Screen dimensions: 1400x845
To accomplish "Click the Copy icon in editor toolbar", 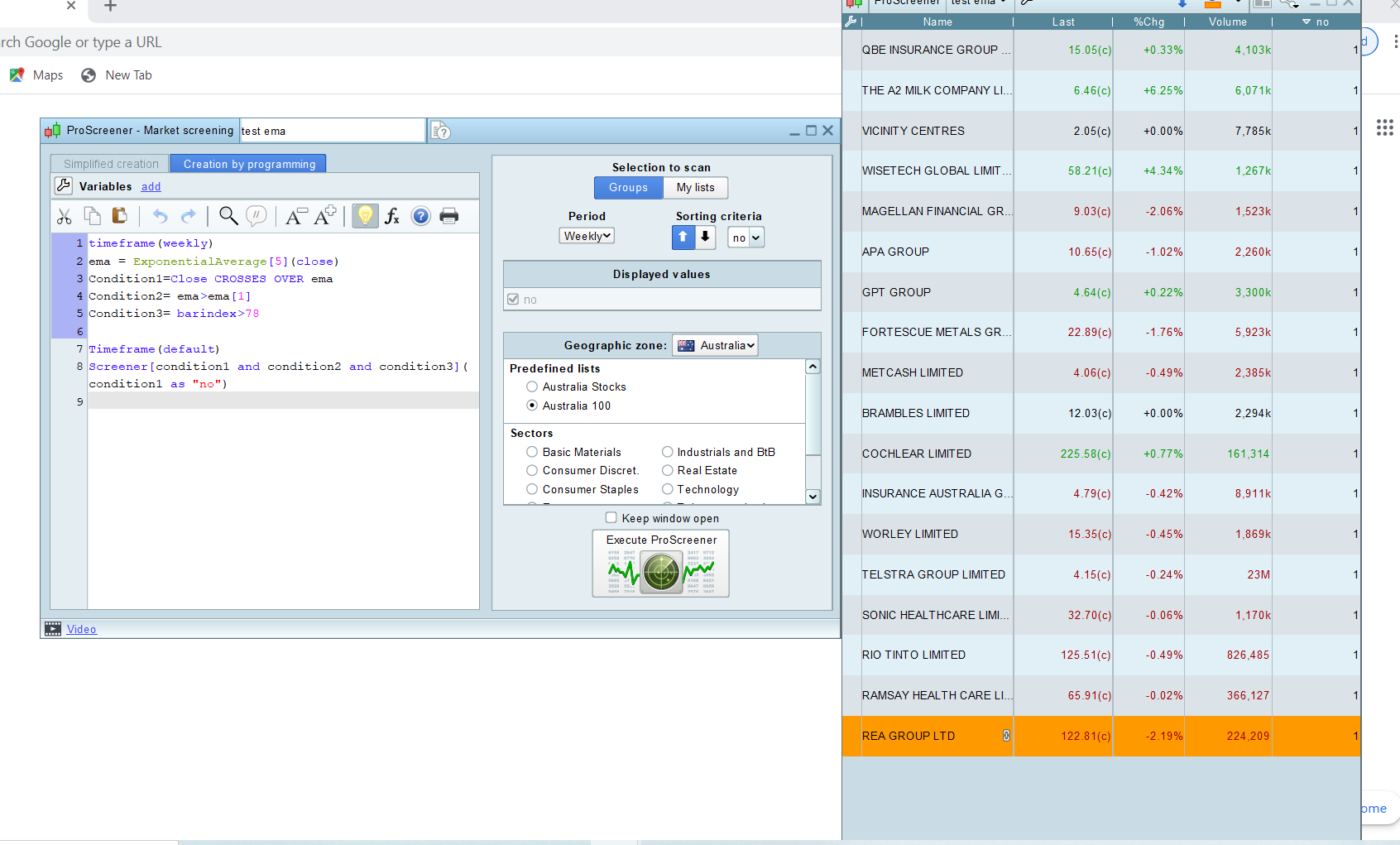I will 93,216.
